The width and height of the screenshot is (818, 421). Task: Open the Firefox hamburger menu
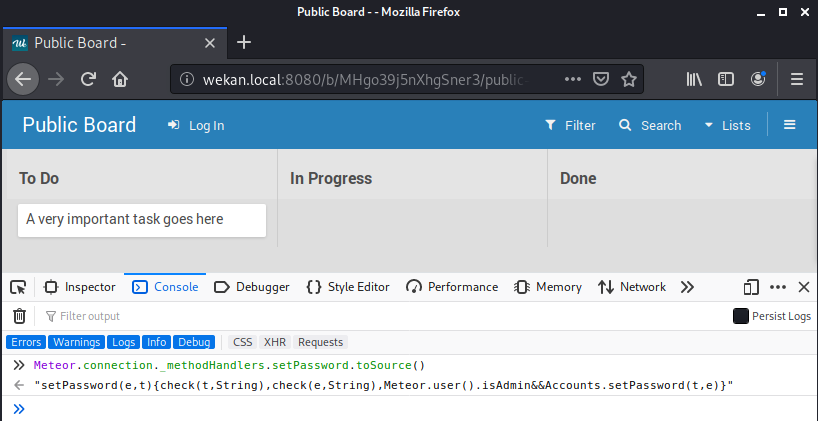pos(796,79)
